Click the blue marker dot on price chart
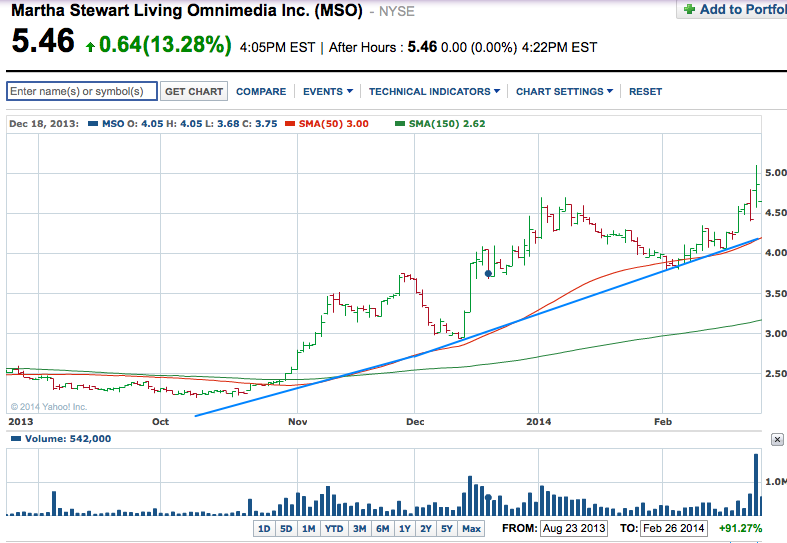Screen dimensions: 787x543 [488, 274]
